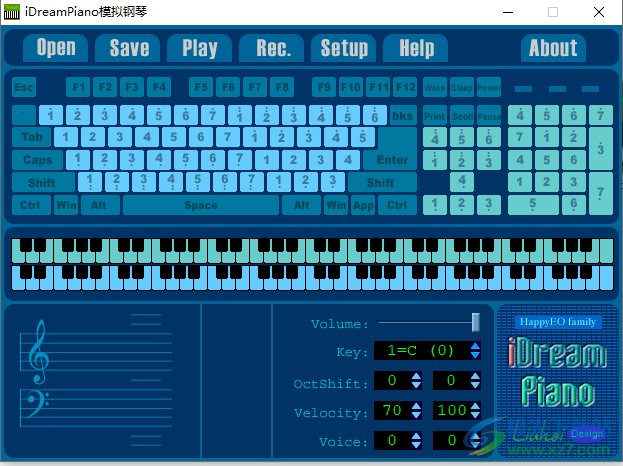Click the left Shift virtual key

point(43,183)
